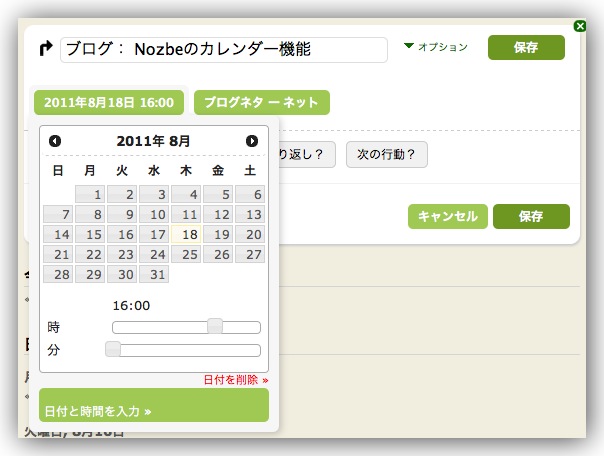Open the 2011年8月18日 16:00 date picker
The height and width of the screenshot is (456, 604).
[x=109, y=102]
